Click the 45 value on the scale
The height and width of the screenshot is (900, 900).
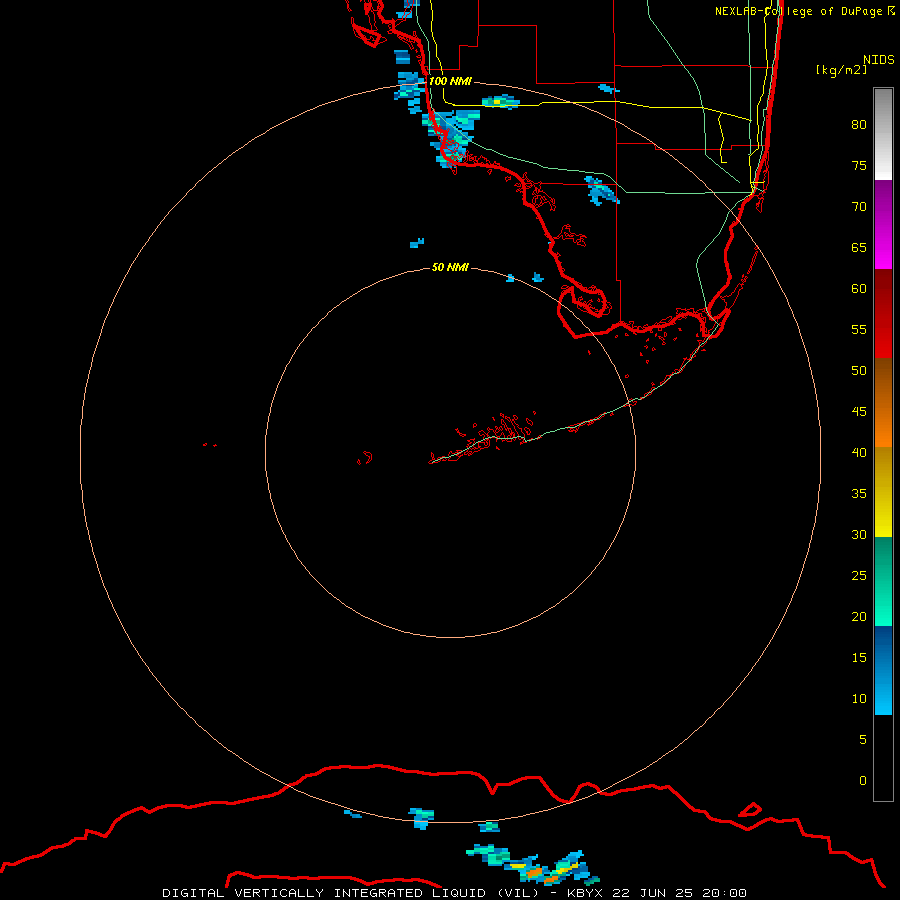[x=859, y=412]
